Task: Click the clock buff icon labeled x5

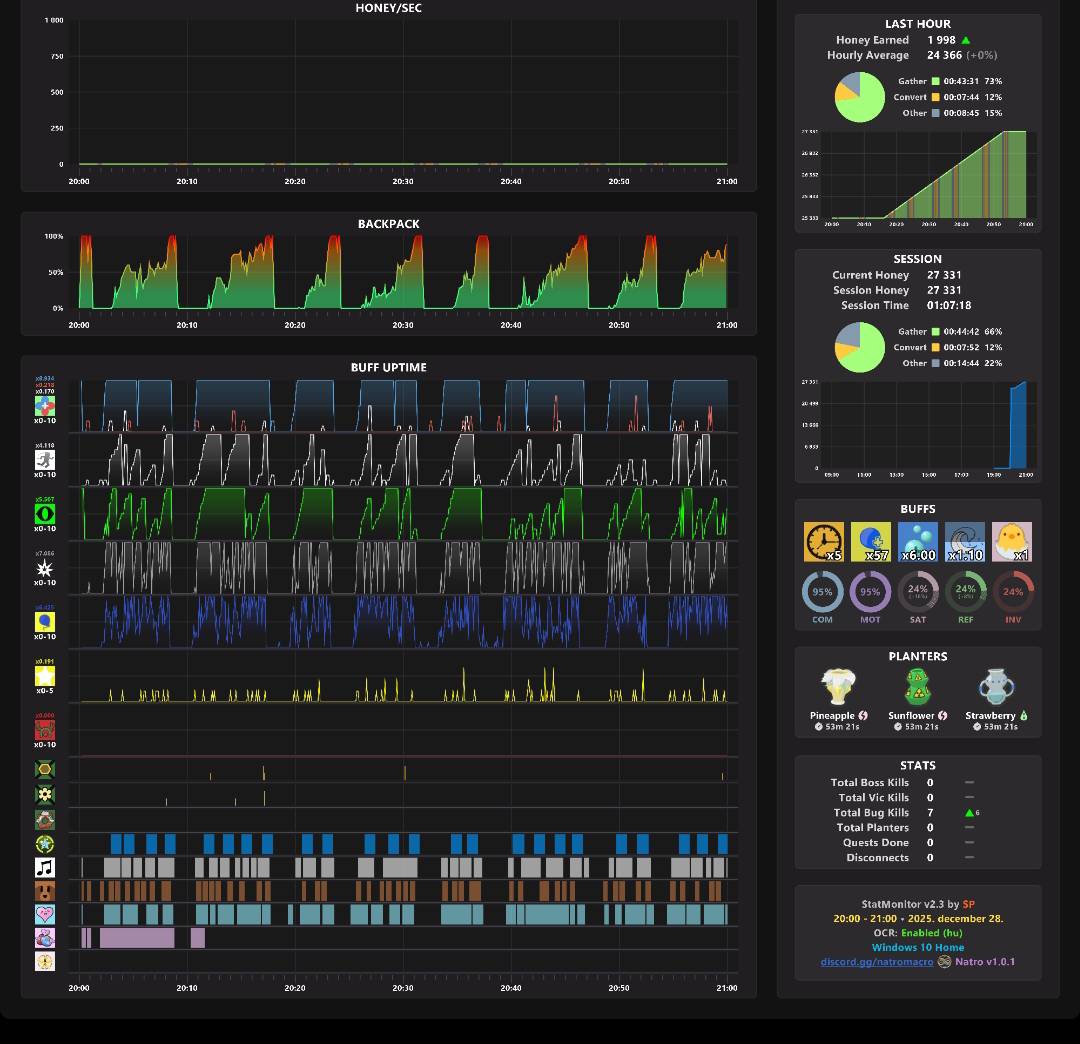Action: coord(823,541)
